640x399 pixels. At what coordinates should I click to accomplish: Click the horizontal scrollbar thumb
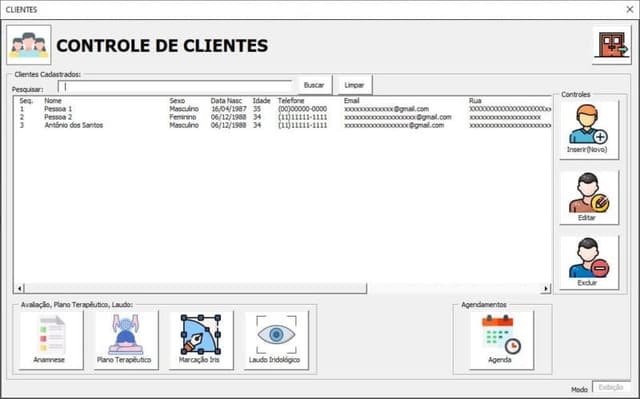[x=196, y=288]
